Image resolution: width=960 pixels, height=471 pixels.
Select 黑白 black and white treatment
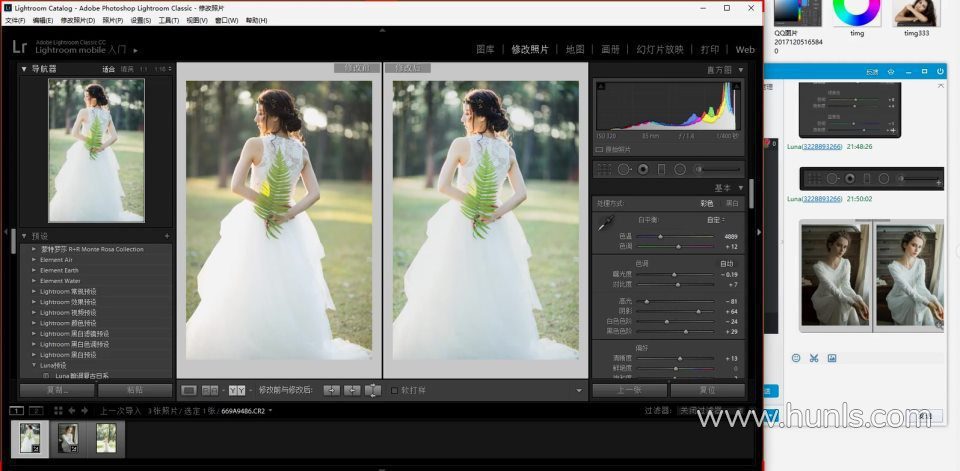[732, 203]
